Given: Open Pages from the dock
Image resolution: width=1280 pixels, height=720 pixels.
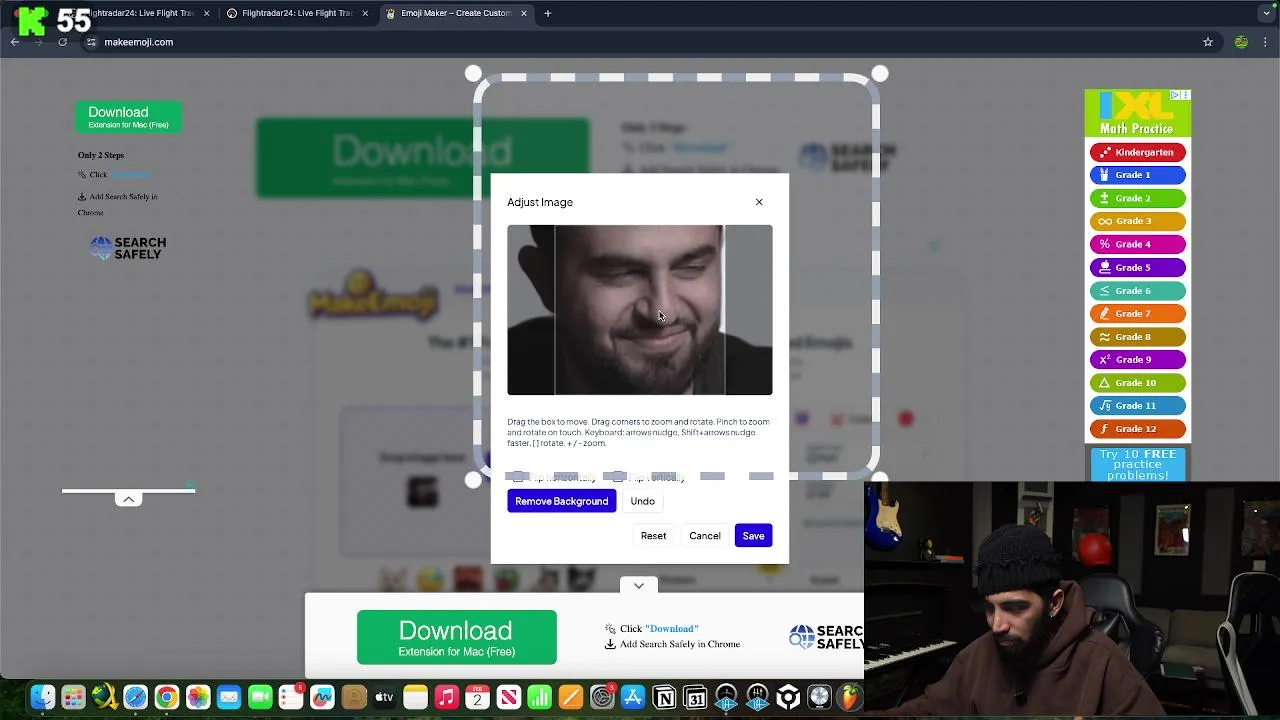Looking at the screenshot, I should tap(570, 697).
